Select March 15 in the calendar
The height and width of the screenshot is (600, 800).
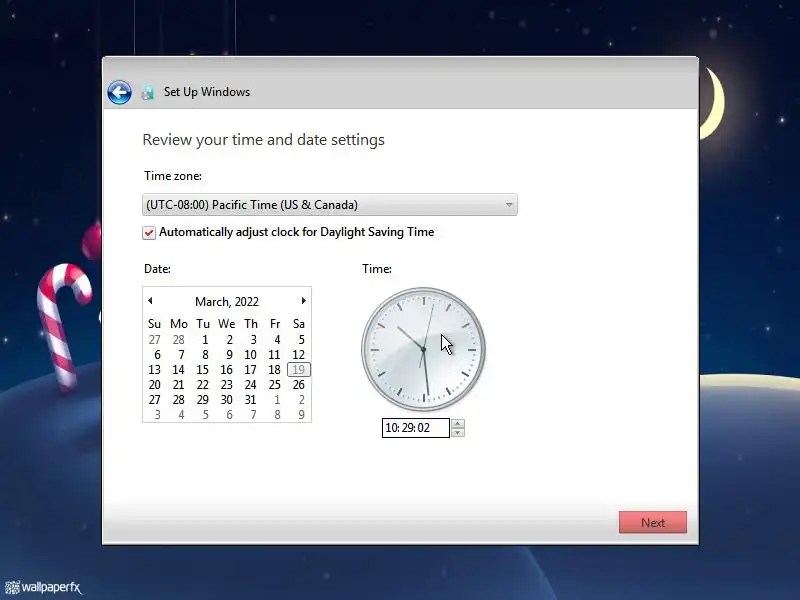coord(202,370)
